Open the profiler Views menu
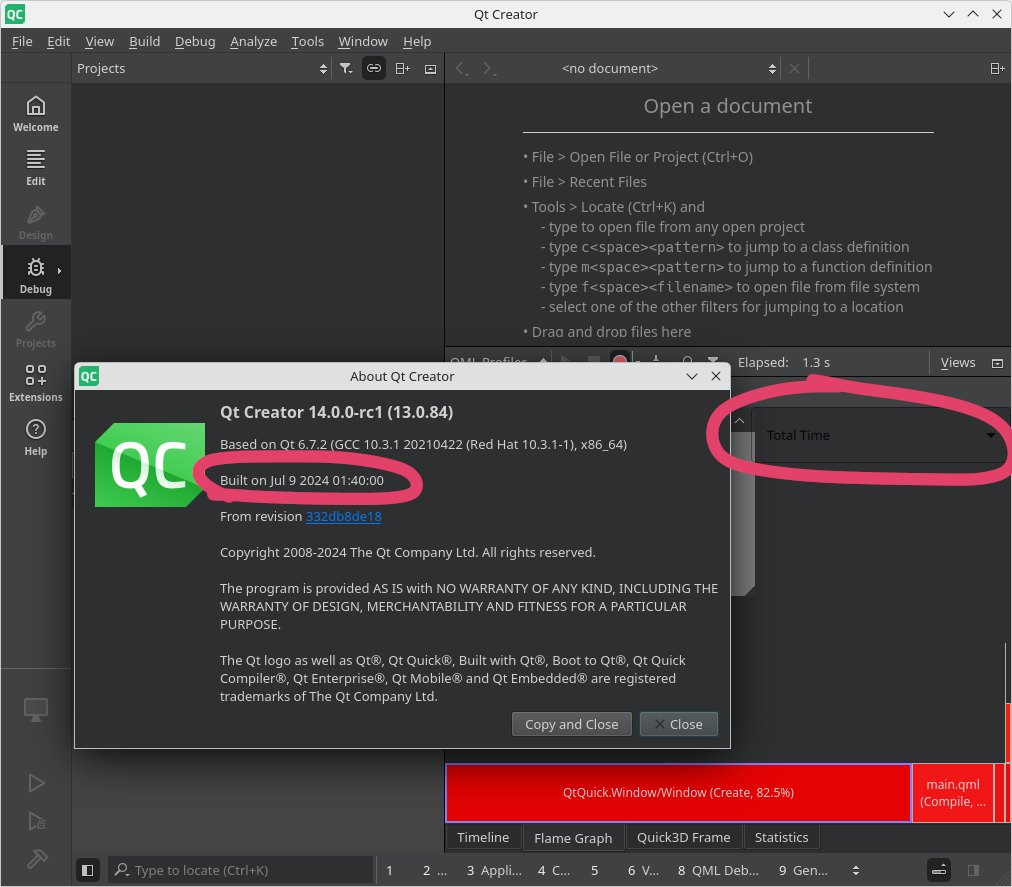 coord(958,363)
